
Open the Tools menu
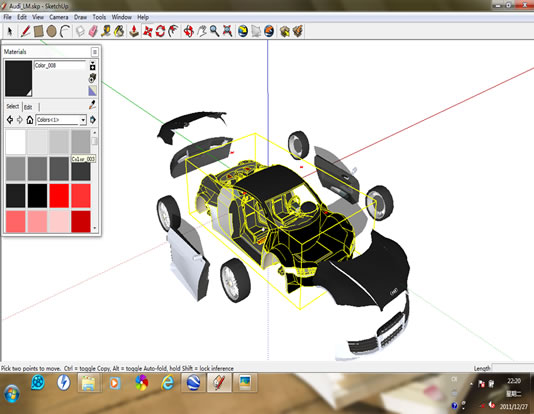coord(99,17)
